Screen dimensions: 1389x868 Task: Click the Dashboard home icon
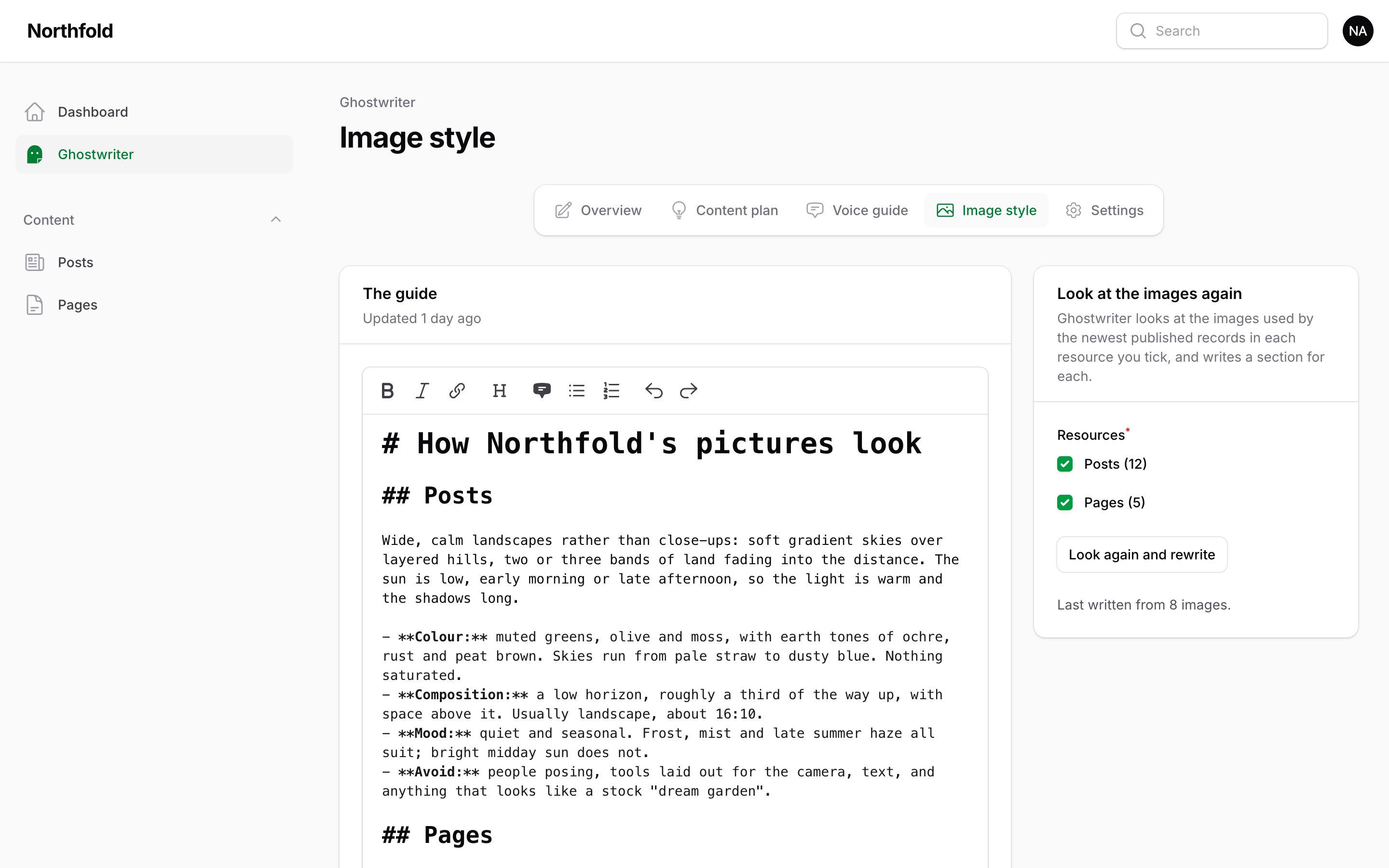tap(34, 112)
